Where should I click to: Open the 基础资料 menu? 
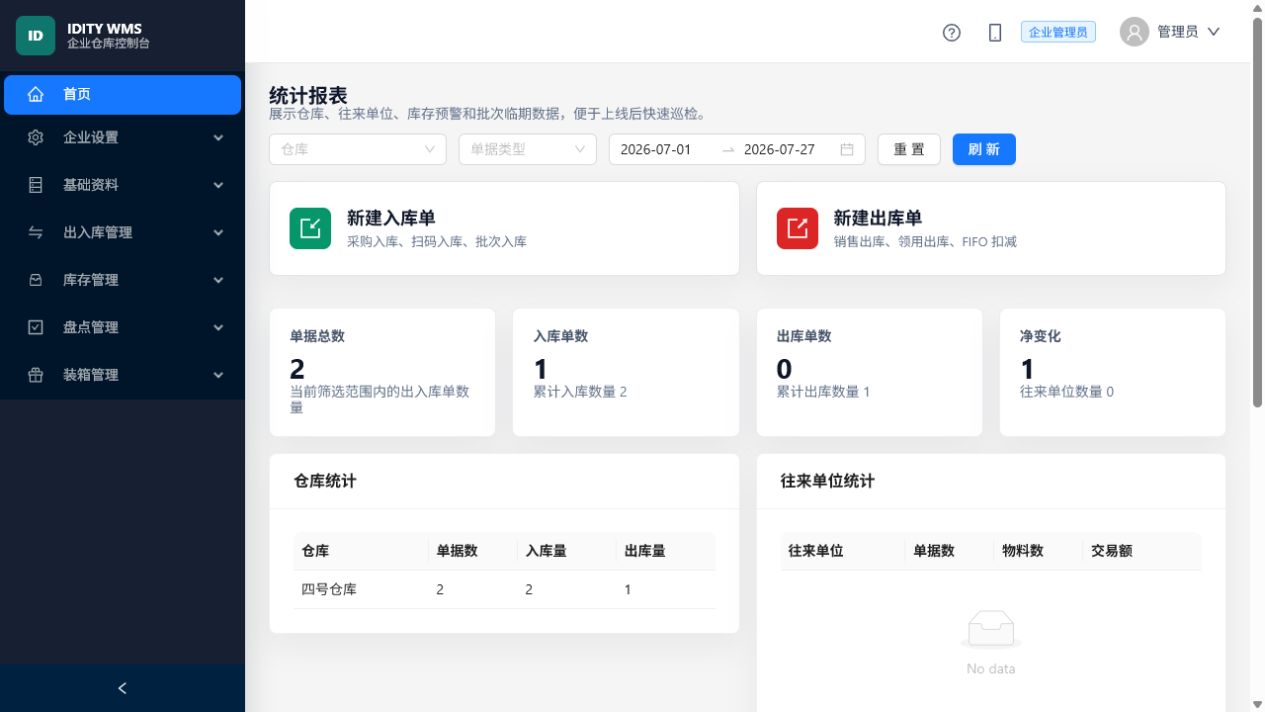click(x=122, y=185)
